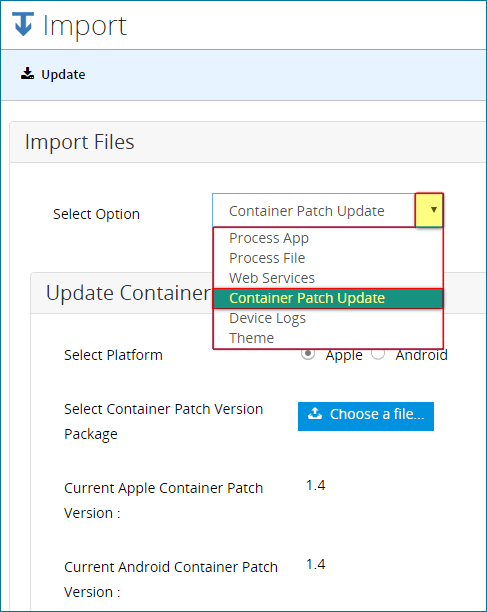Choose Process App from the dropdown list

tap(328, 238)
